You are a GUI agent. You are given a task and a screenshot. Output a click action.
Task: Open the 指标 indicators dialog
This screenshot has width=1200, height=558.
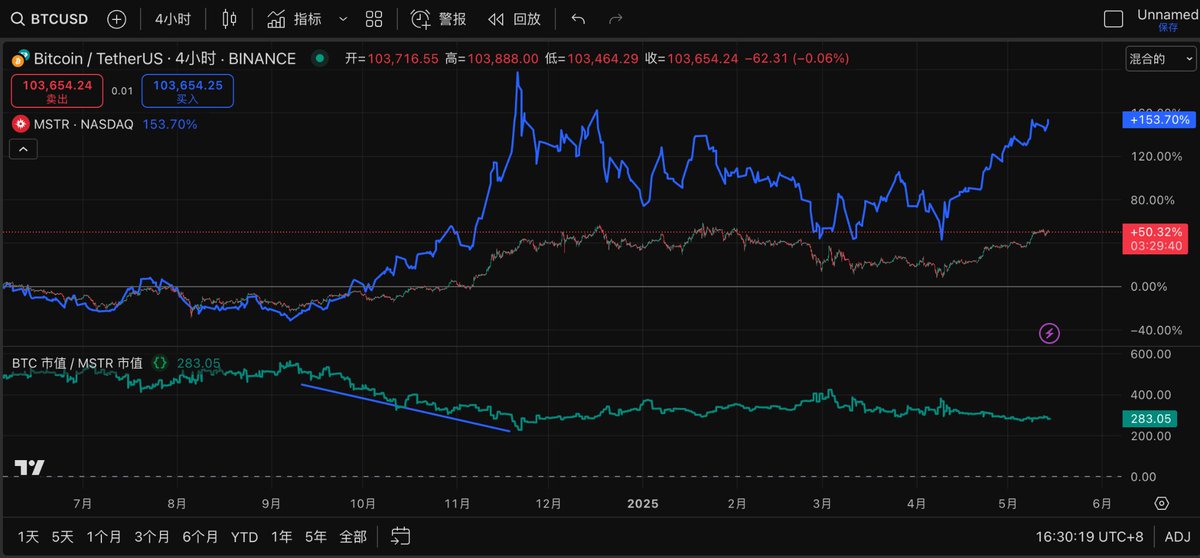click(296, 19)
